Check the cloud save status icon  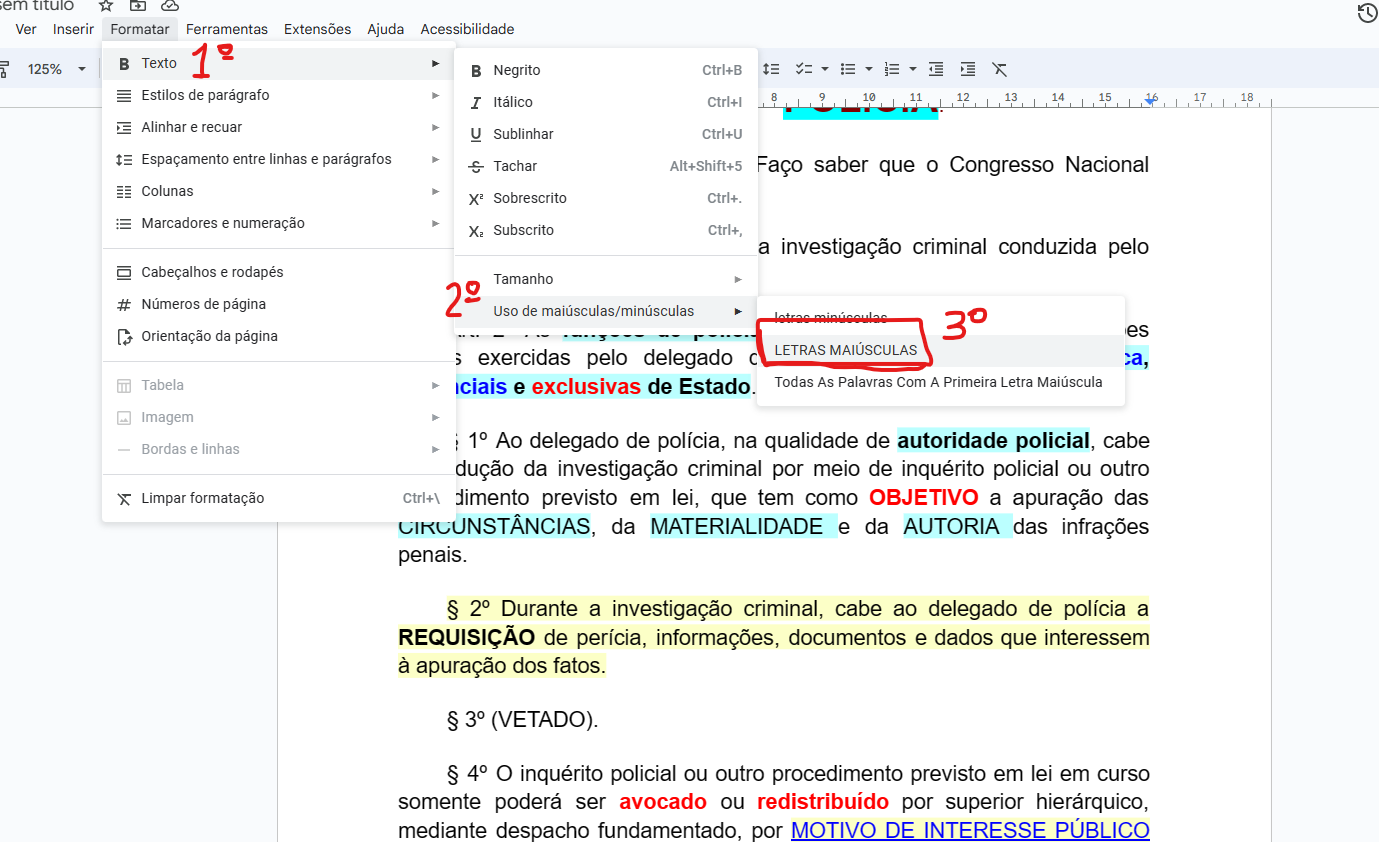coord(170,6)
